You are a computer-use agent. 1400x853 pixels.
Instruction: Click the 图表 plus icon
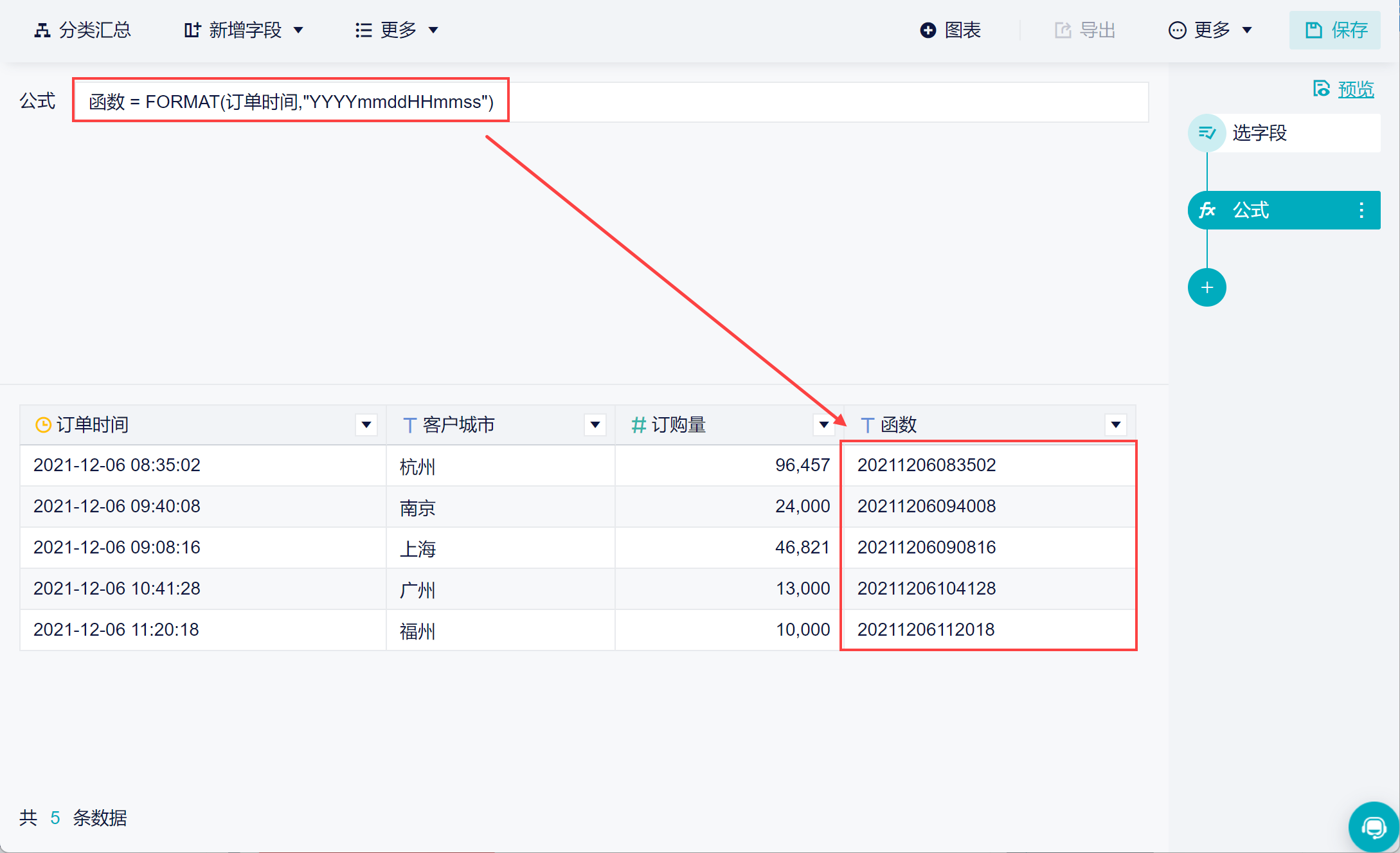pos(928,30)
